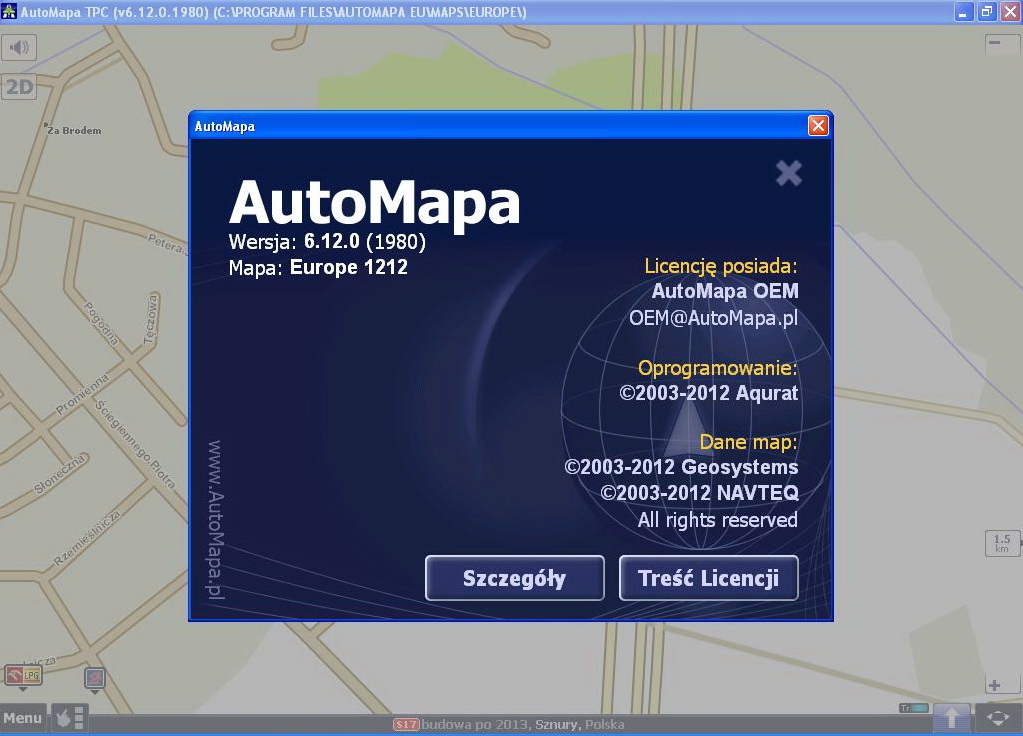This screenshot has width=1023, height=736.
Task: Click the Rzemieślnicza street label
Action: (x=87, y=538)
